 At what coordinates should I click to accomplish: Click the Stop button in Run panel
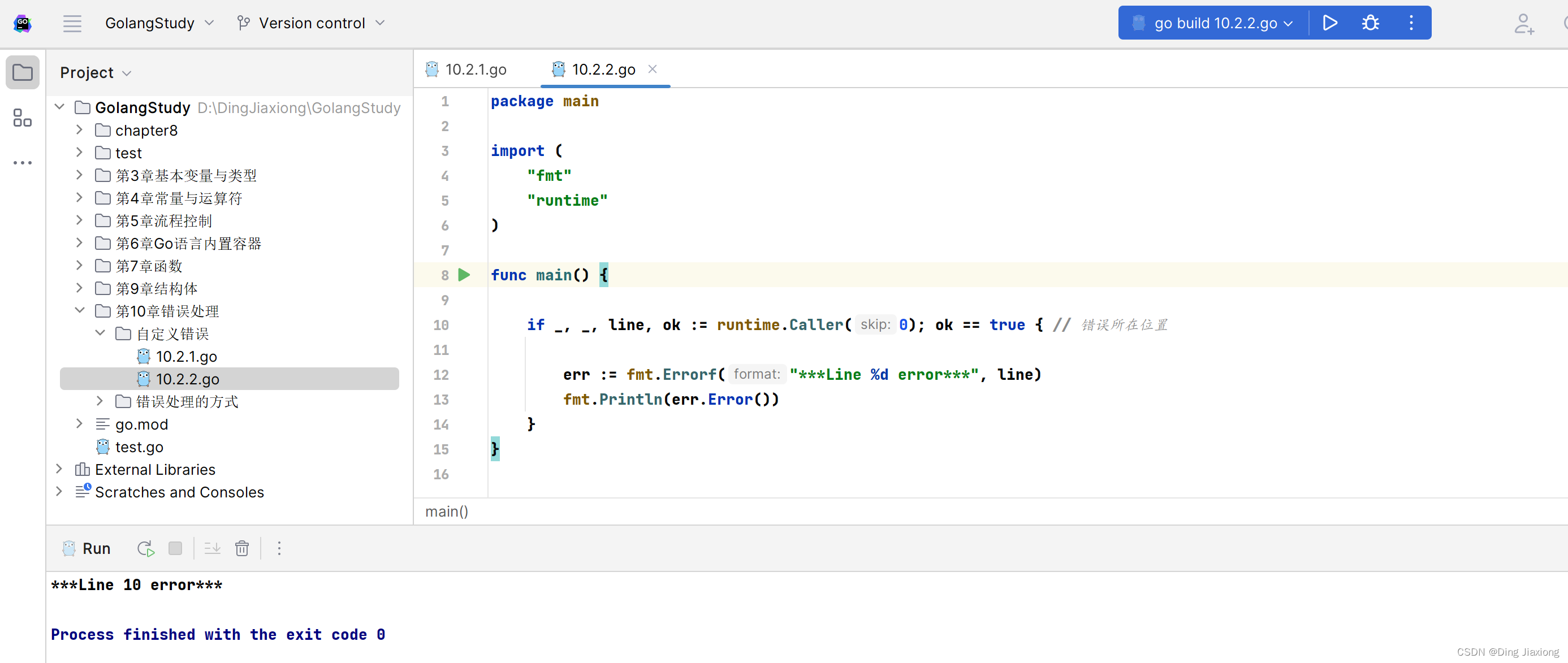click(175, 549)
